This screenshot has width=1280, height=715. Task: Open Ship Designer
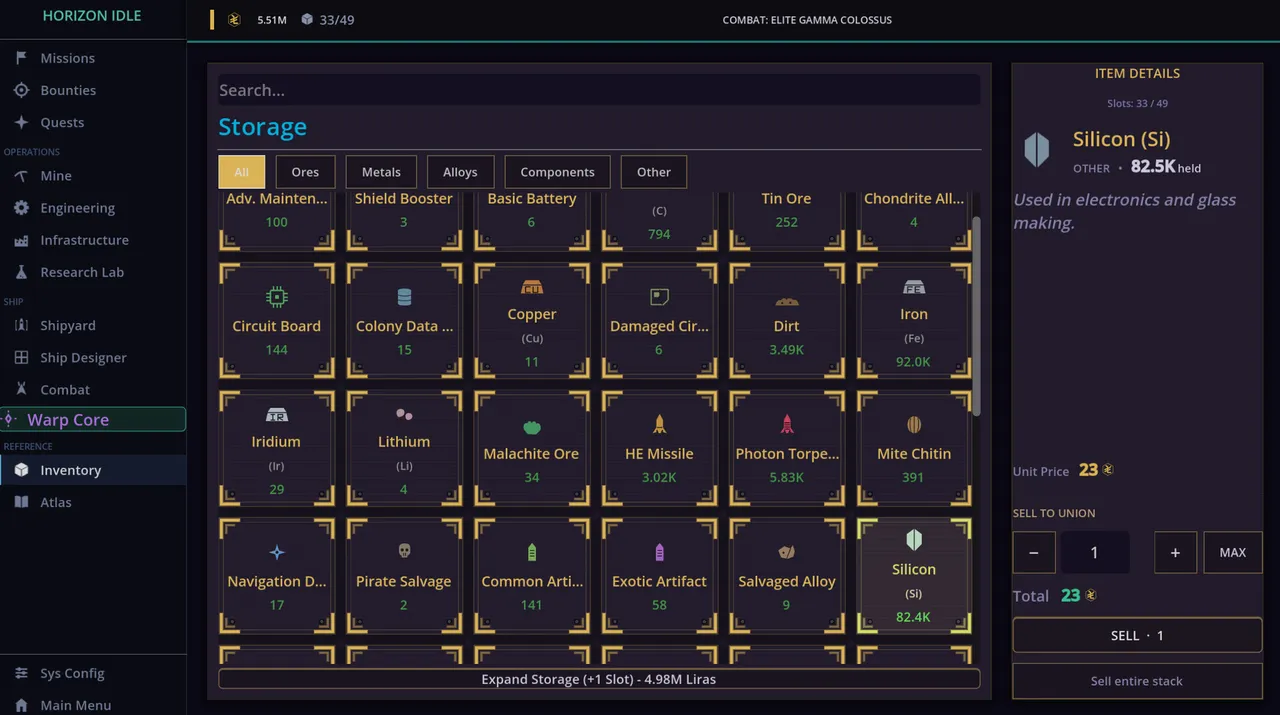(92, 358)
